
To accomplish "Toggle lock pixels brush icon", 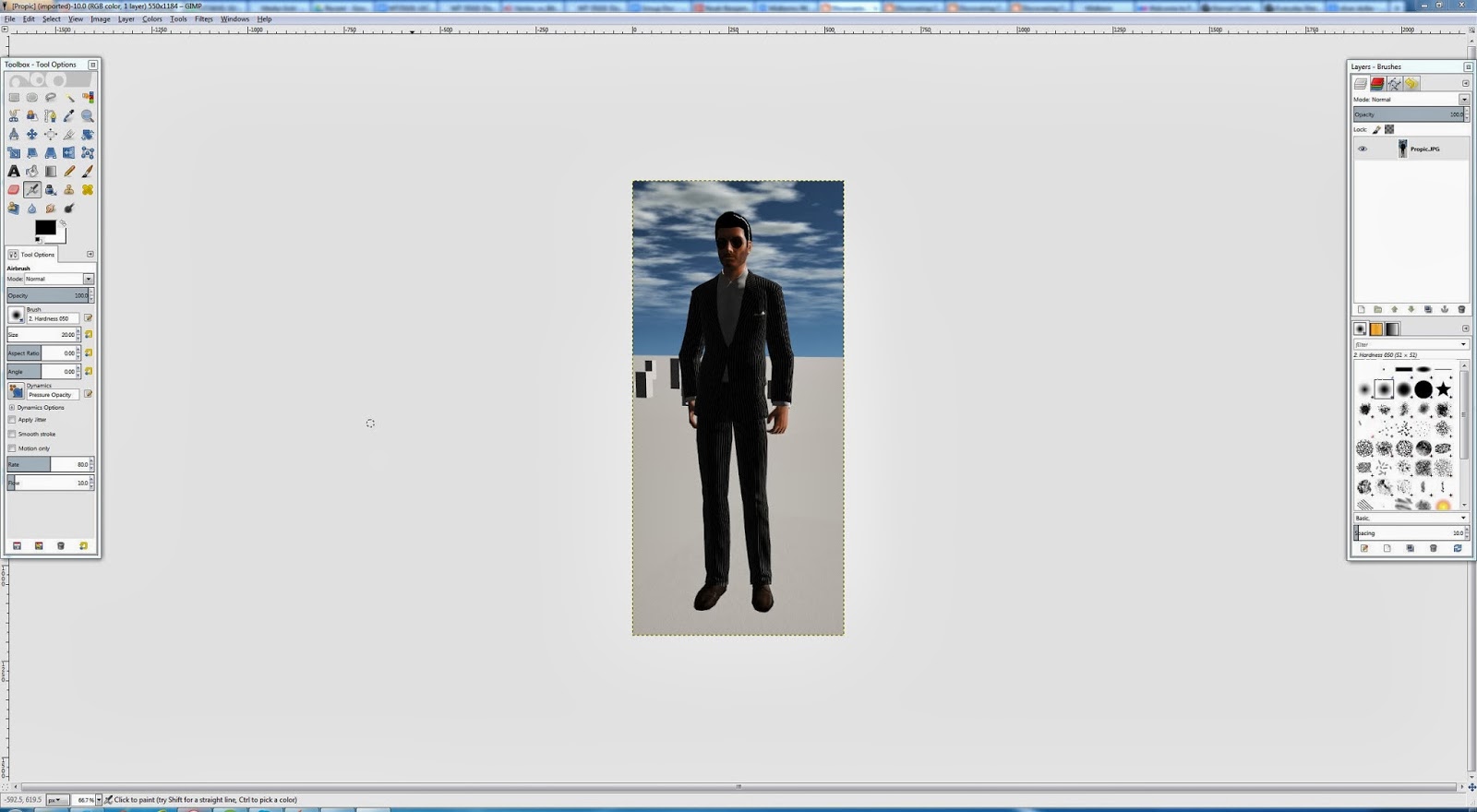I will point(1376,129).
